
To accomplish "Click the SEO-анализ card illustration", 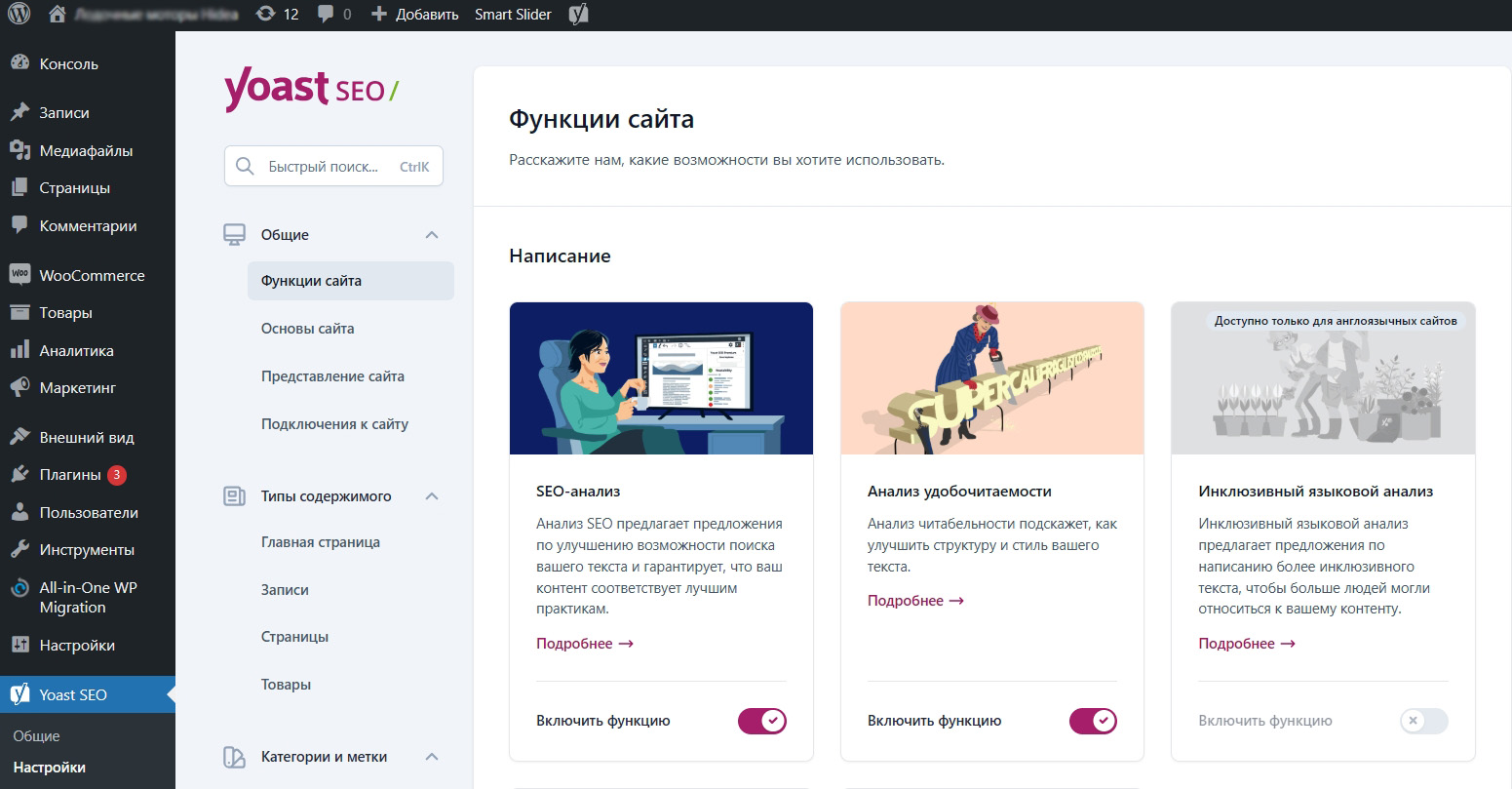I will (x=661, y=378).
